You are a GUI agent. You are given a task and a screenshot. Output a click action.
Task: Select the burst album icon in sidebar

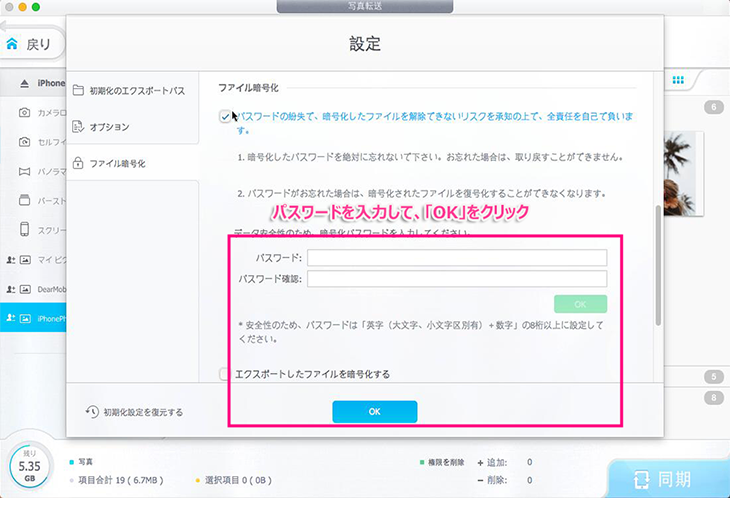[25, 200]
